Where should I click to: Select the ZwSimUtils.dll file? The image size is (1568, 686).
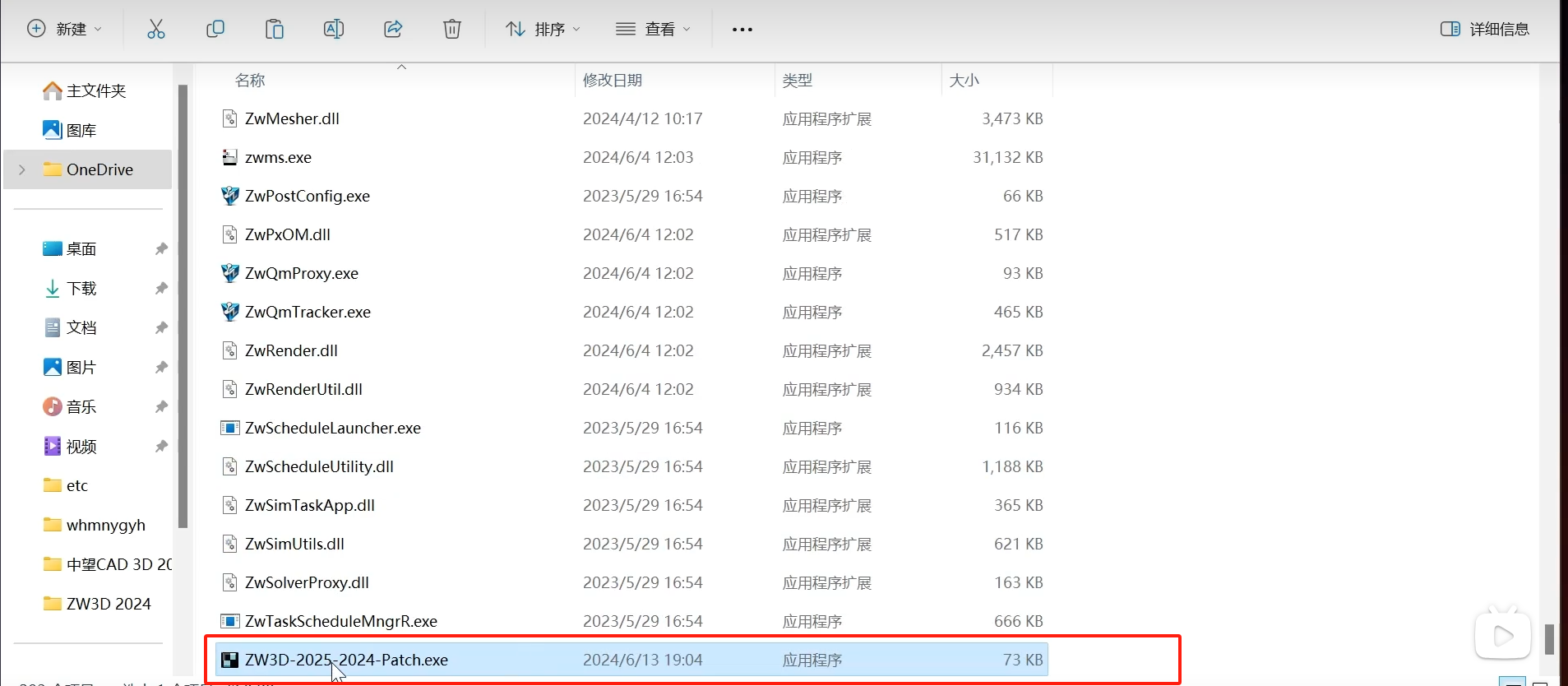(294, 544)
